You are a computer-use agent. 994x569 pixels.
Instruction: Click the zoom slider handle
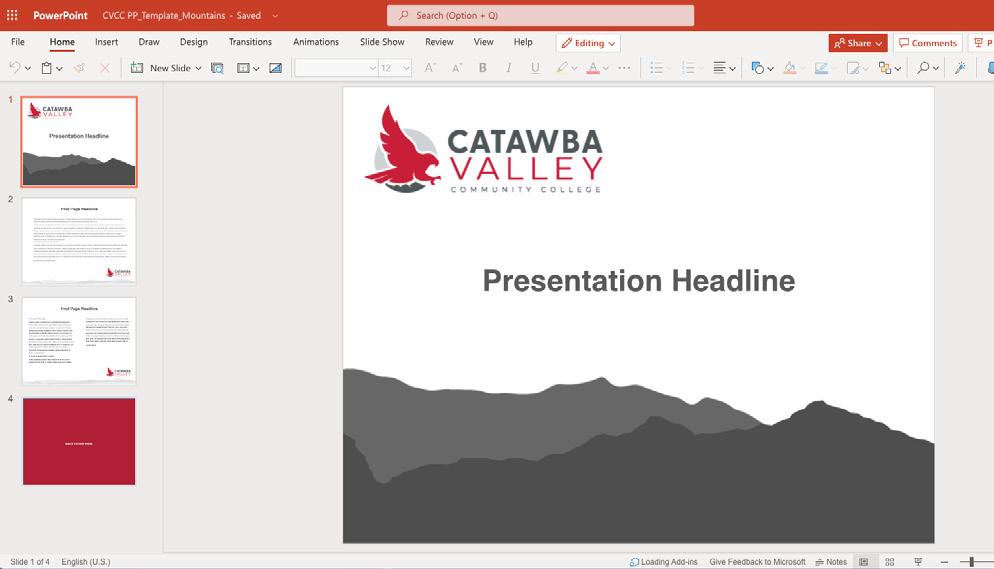pos(971,562)
